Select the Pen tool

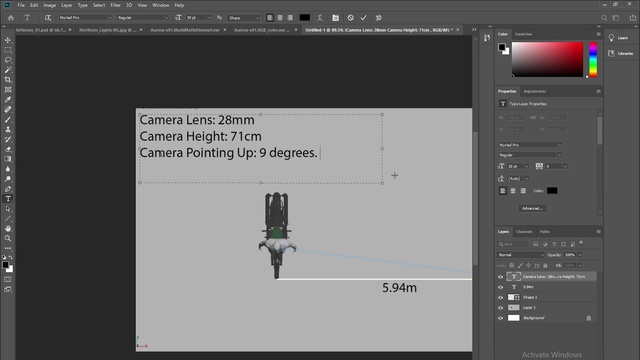8,189
